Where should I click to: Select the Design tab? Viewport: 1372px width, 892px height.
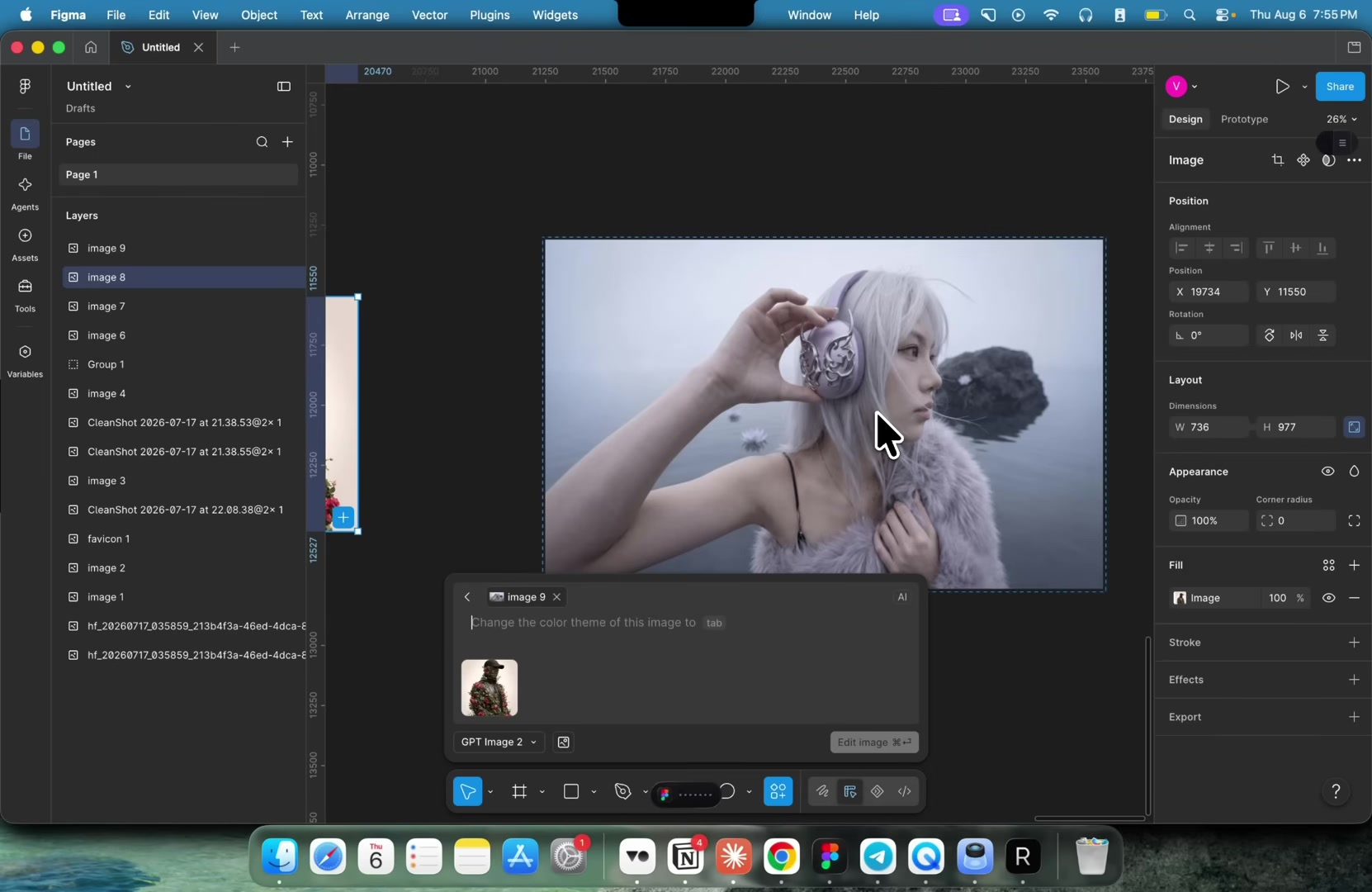1185,119
